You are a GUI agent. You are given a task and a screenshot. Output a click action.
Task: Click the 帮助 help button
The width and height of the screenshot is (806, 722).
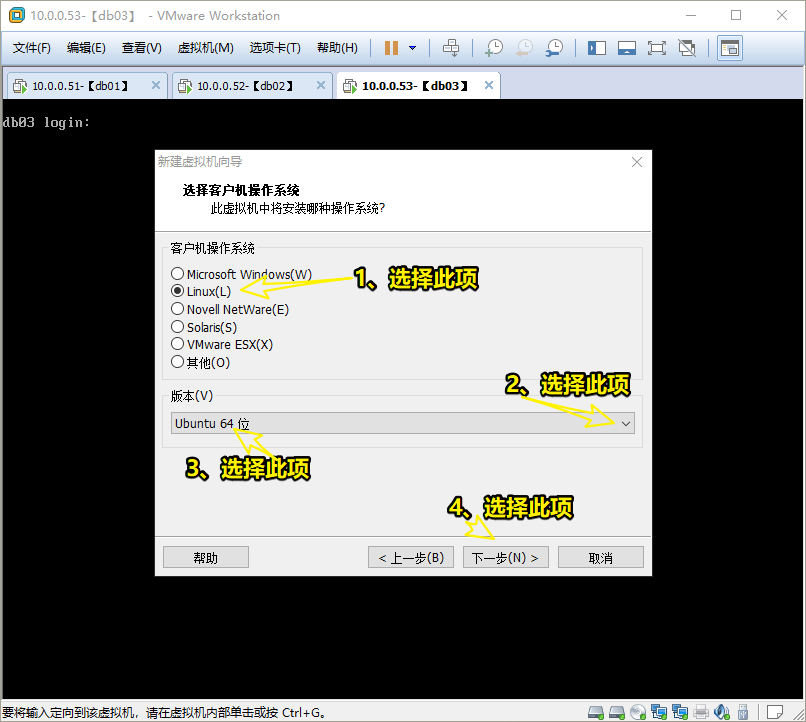tap(205, 557)
